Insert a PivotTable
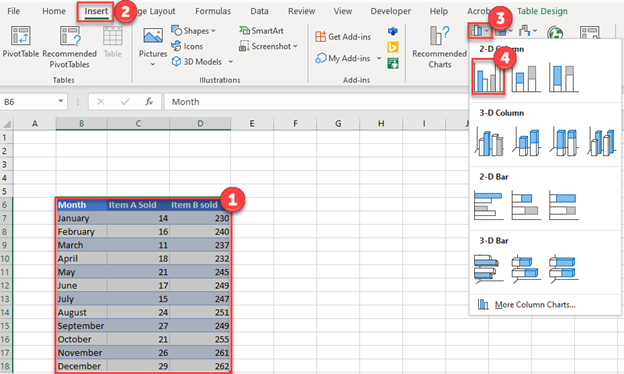Screen dimensions: 624x374 pyautogui.click(x=21, y=41)
